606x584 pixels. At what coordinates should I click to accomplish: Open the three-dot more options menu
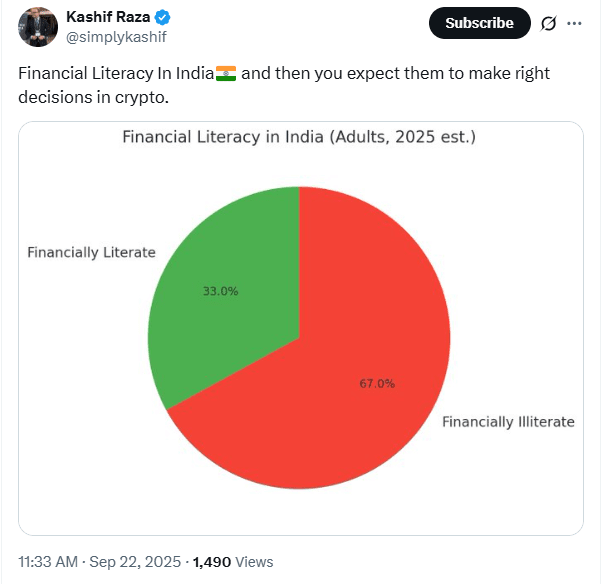(x=574, y=24)
